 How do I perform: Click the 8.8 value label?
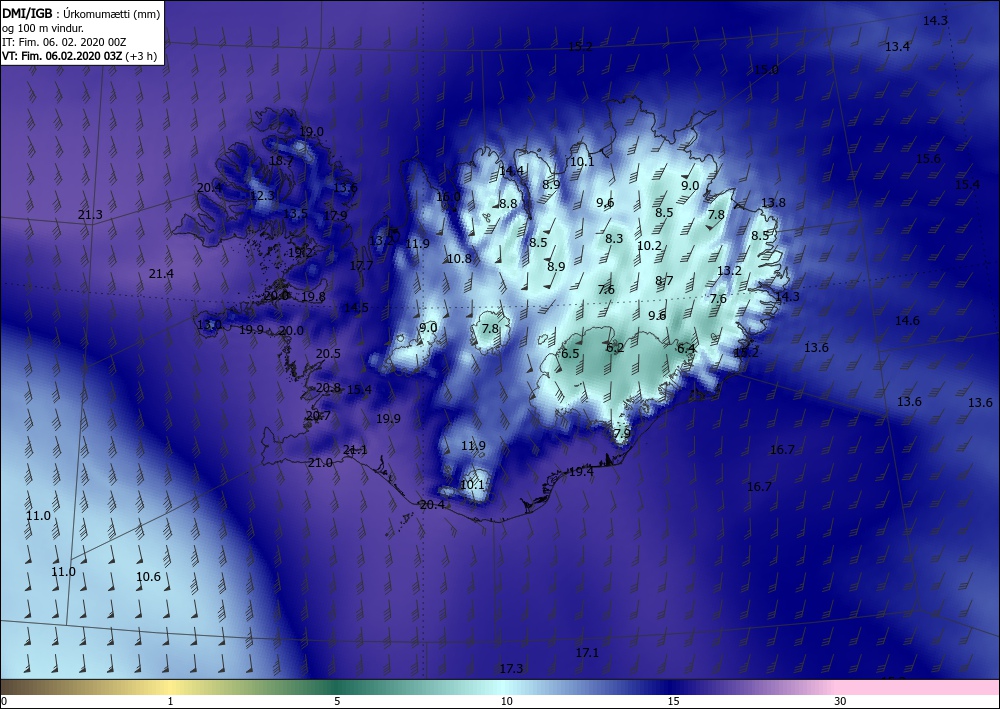click(x=508, y=204)
